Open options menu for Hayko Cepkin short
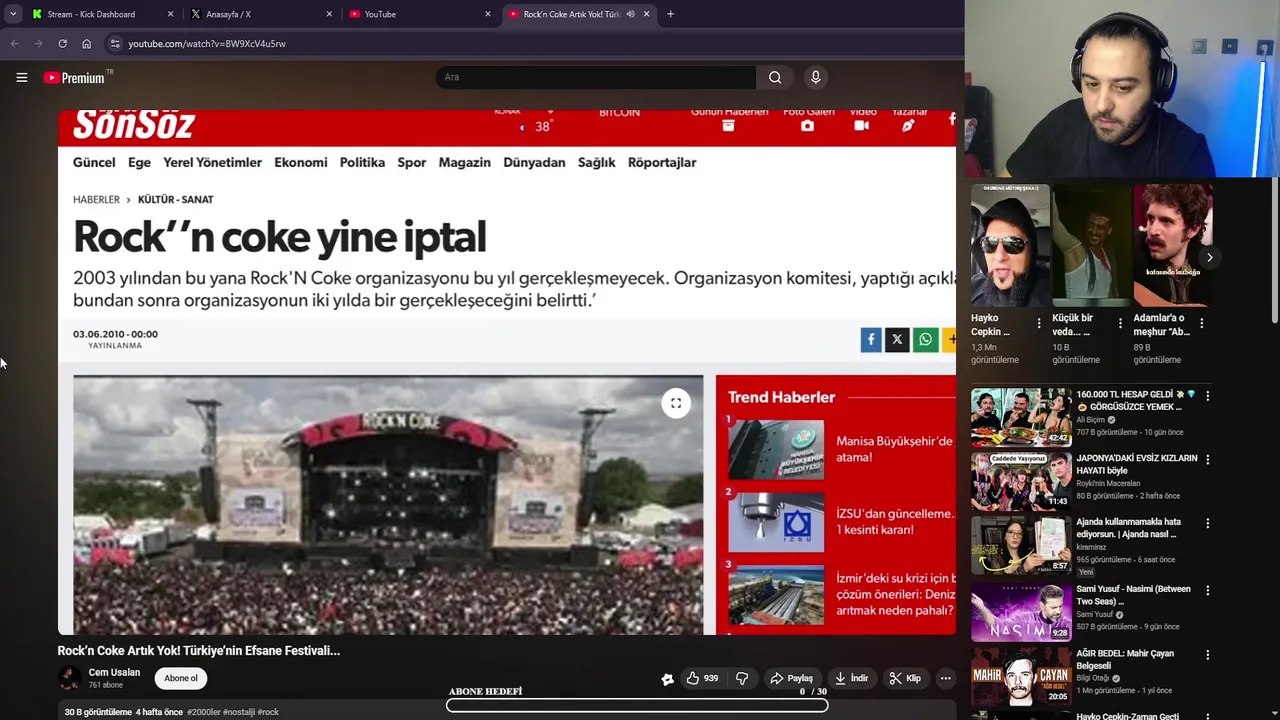 point(1039,324)
